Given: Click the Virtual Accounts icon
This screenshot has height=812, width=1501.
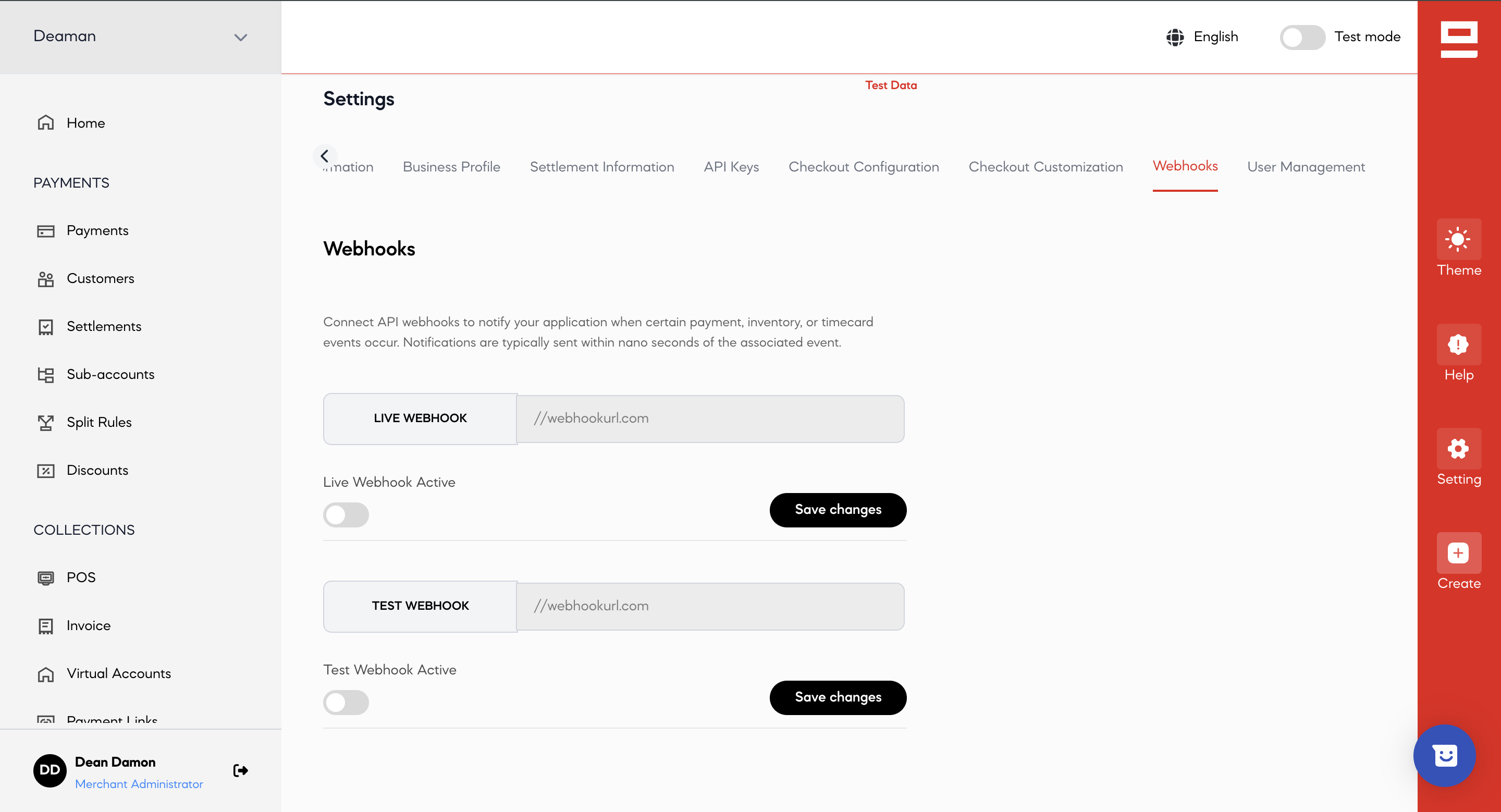Looking at the screenshot, I should [x=45, y=674].
